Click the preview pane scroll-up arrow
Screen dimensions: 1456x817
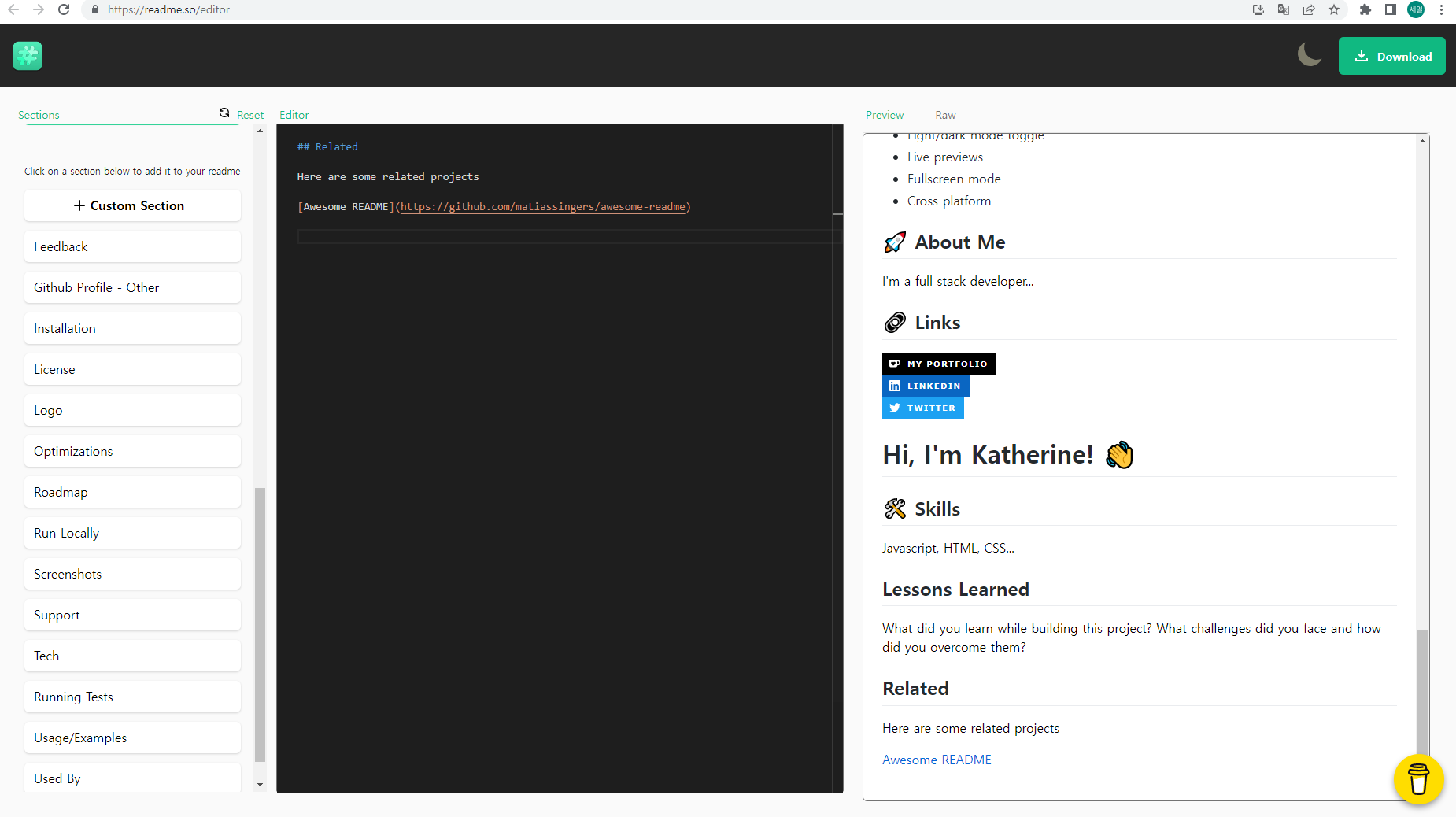[x=1422, y=141]
